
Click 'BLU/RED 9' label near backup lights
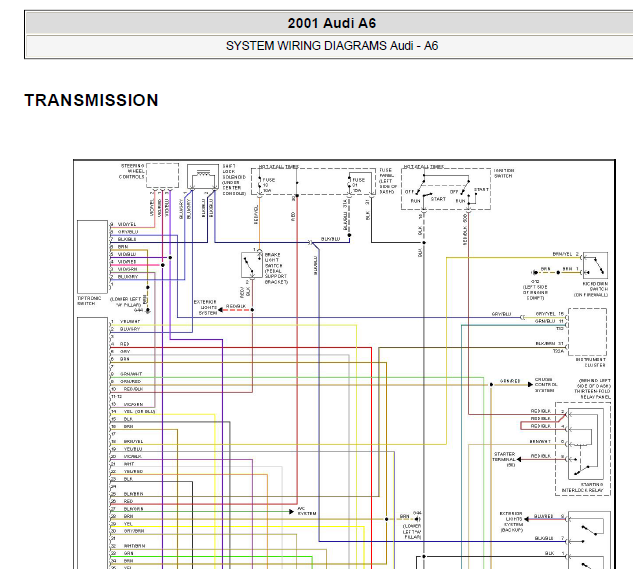(549, 516)
